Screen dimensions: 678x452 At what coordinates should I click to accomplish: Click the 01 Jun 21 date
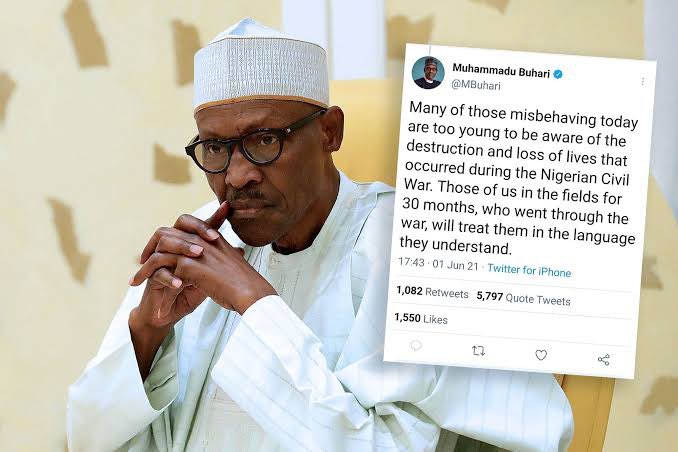(x=455, y=265)
